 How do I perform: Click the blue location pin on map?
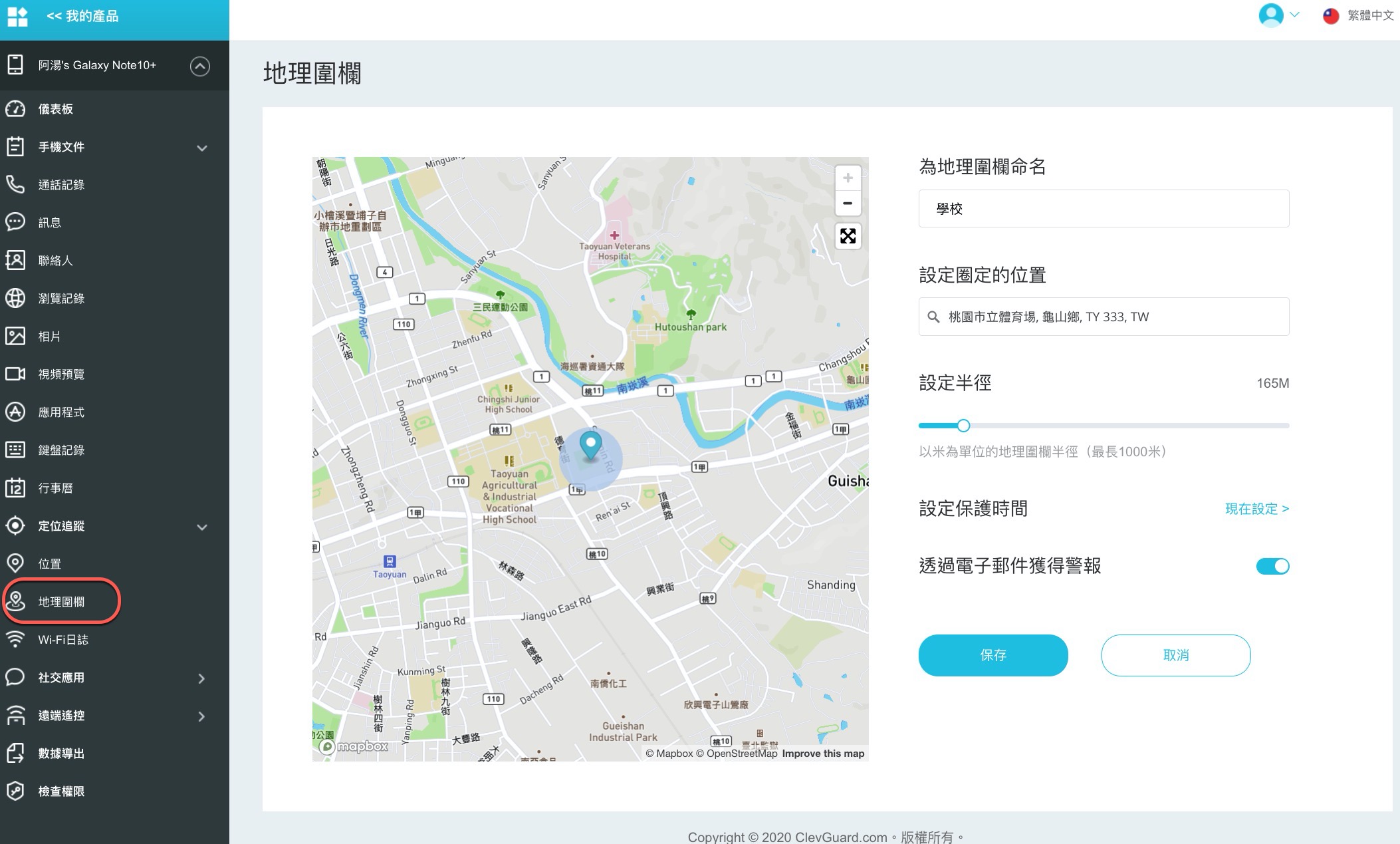point(590,444)
